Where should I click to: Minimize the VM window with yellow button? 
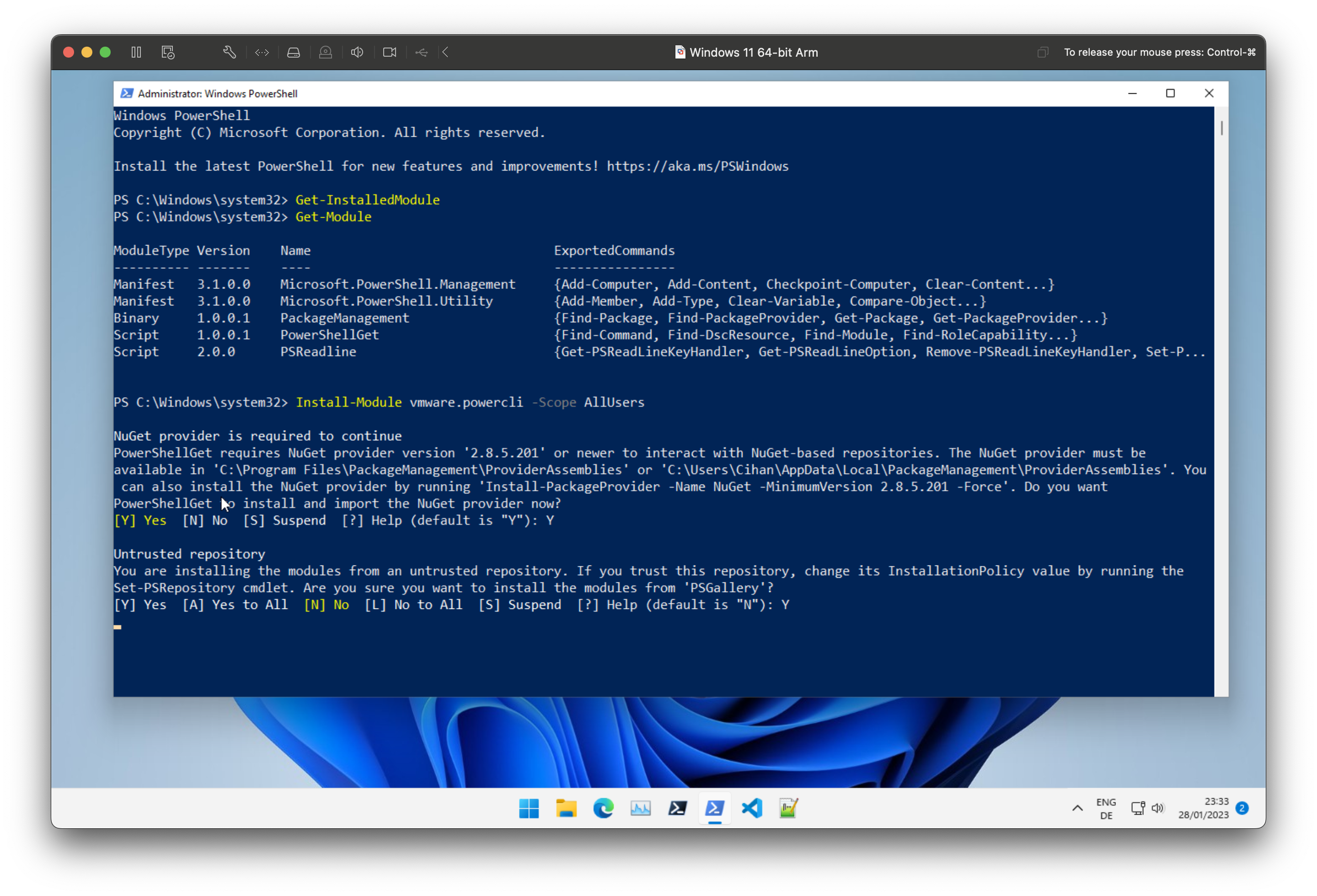click(x=87, y=52)
